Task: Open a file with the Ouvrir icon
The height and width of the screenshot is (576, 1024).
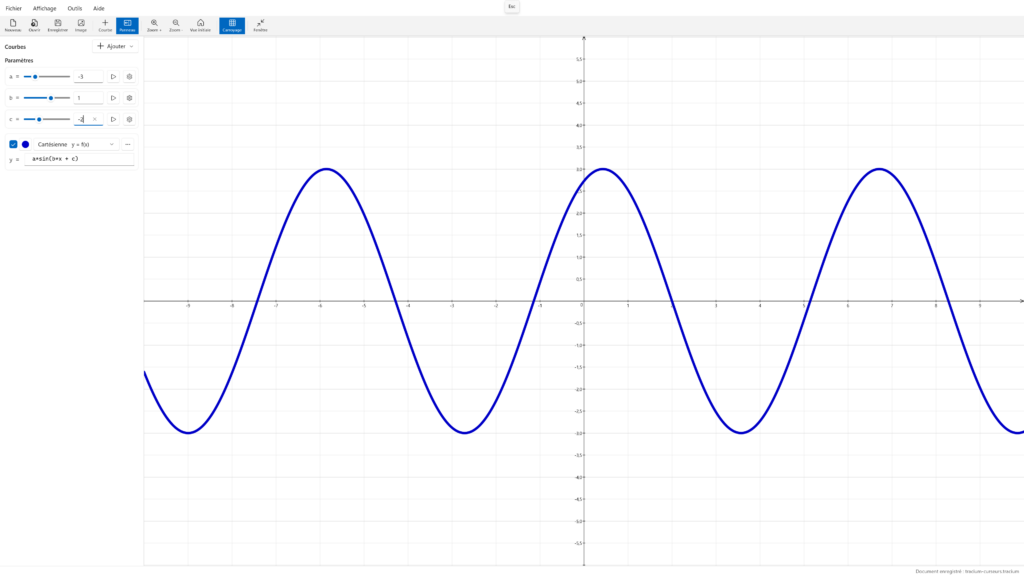Action: pos(34,25)
